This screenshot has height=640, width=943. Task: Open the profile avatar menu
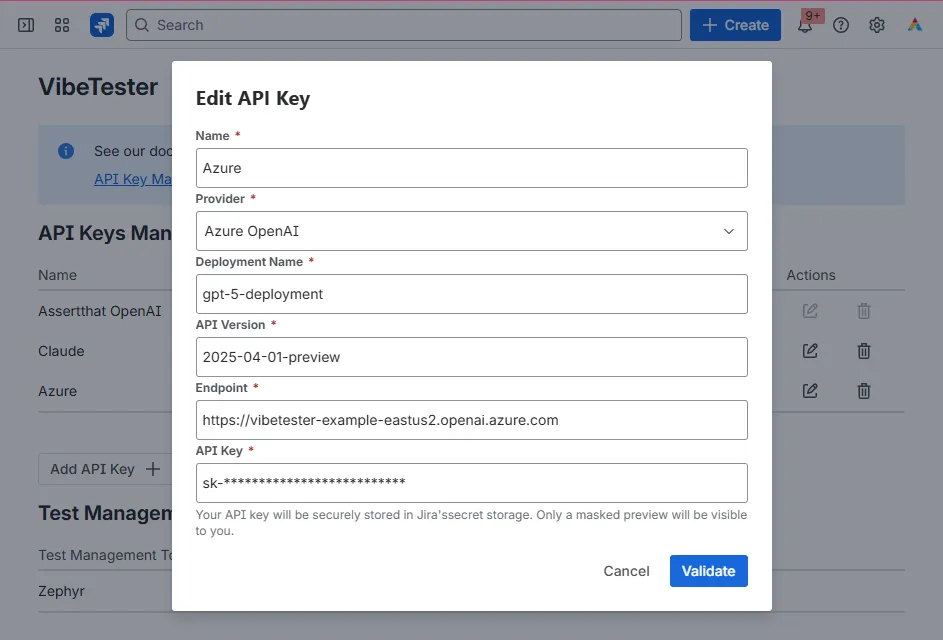(915, 25)
